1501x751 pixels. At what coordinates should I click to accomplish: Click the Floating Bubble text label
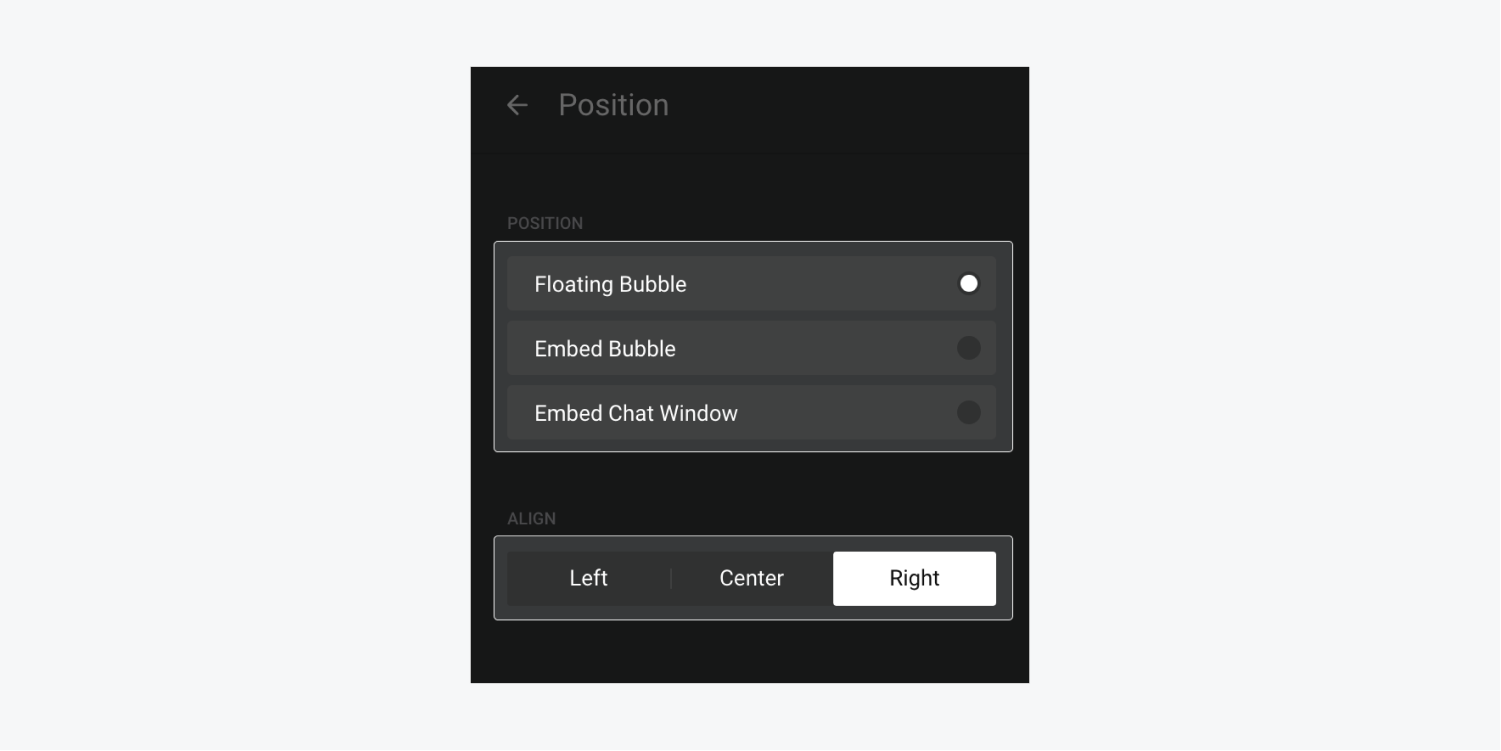tap(610, 284)
